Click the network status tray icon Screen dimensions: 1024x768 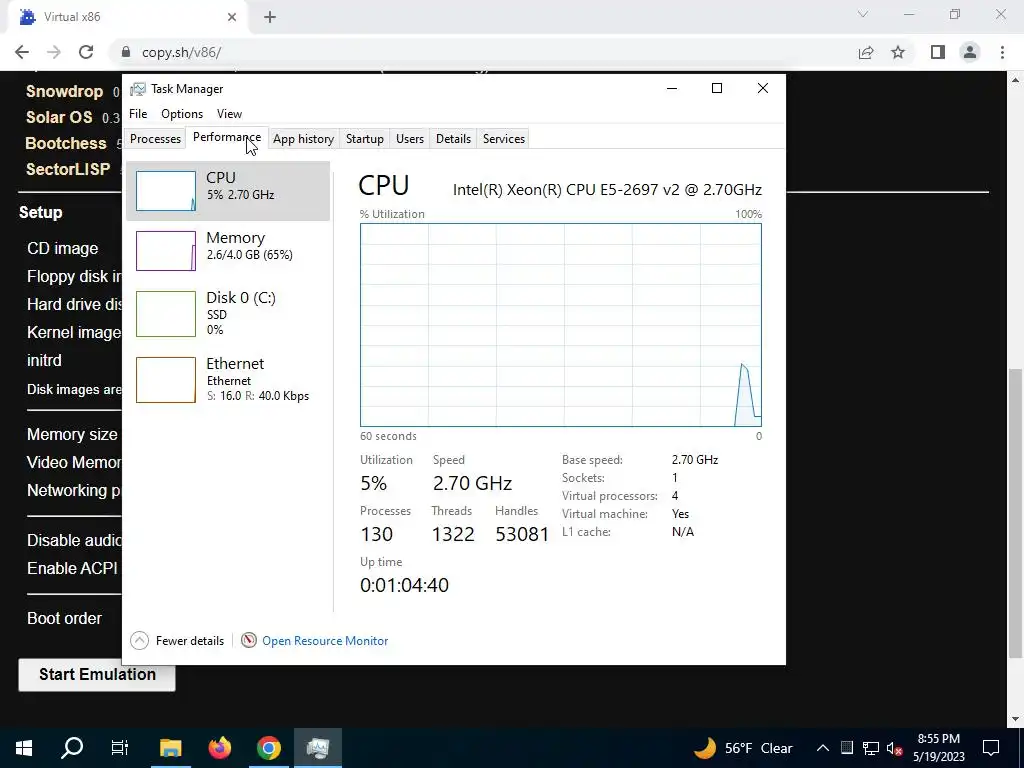click(x=871, y=748)
